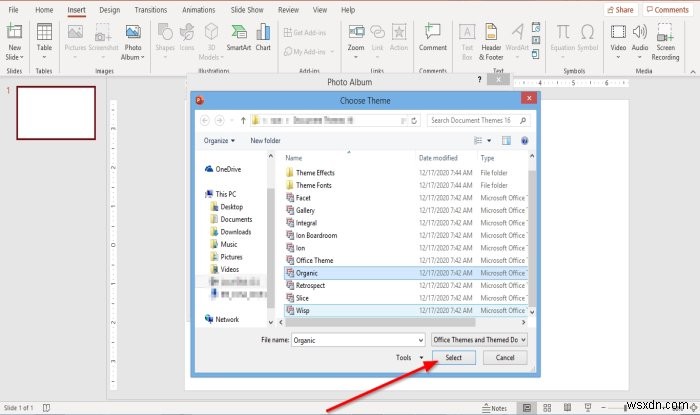
Task: Toggle the preview pane icon
Action: pyautogui.click(x=506, y=141)
